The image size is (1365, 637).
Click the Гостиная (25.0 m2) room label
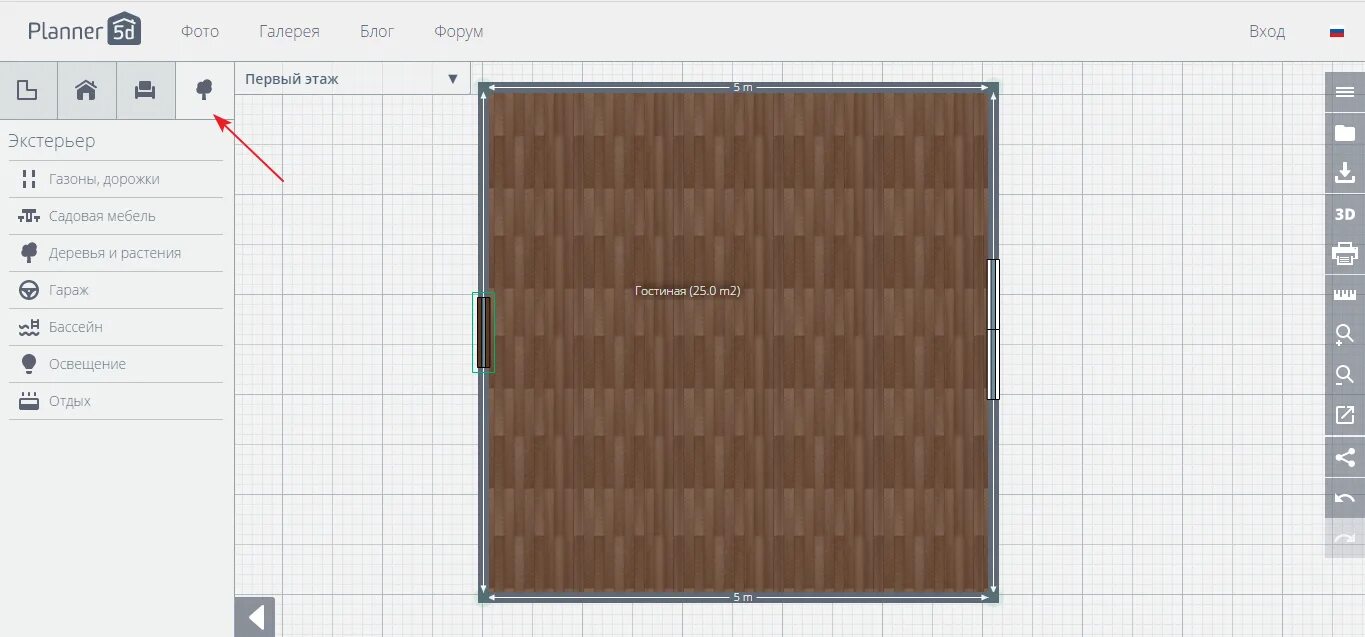(688, 291)
